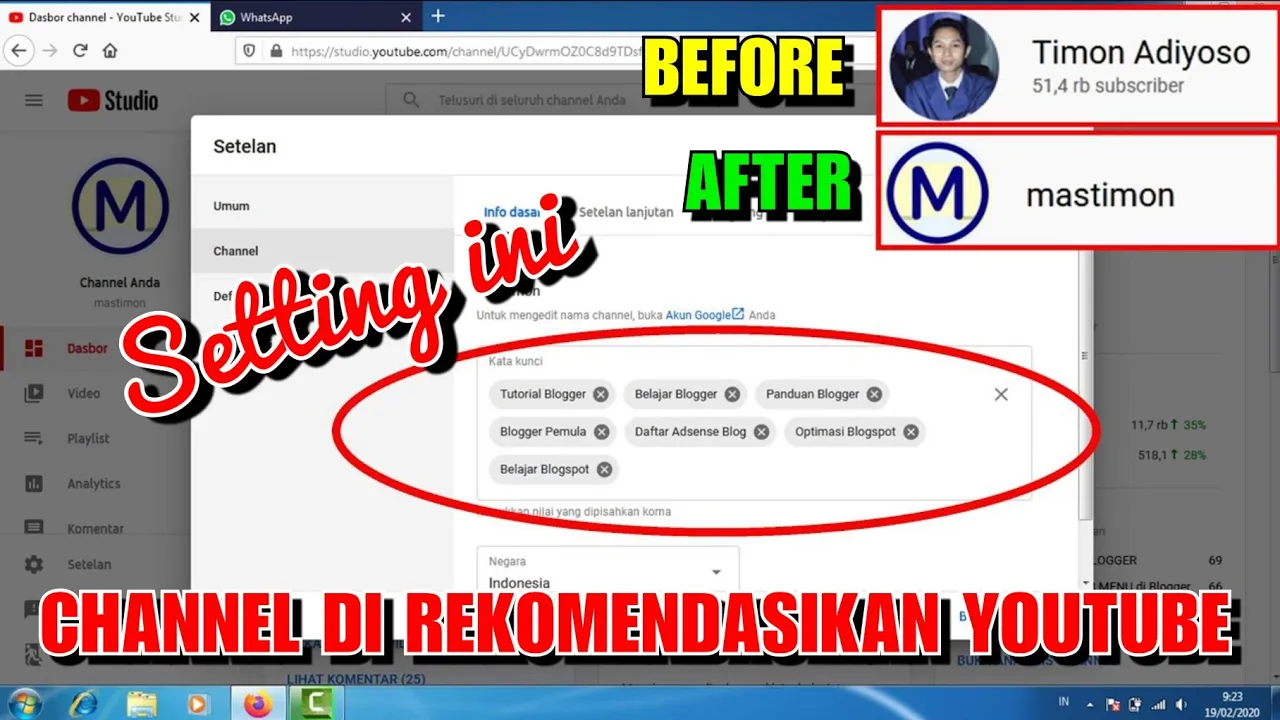This screenshot has width=1280, height=720.
Task: Click the IN language indicator in tray
Action: (x=1064, y=704)
